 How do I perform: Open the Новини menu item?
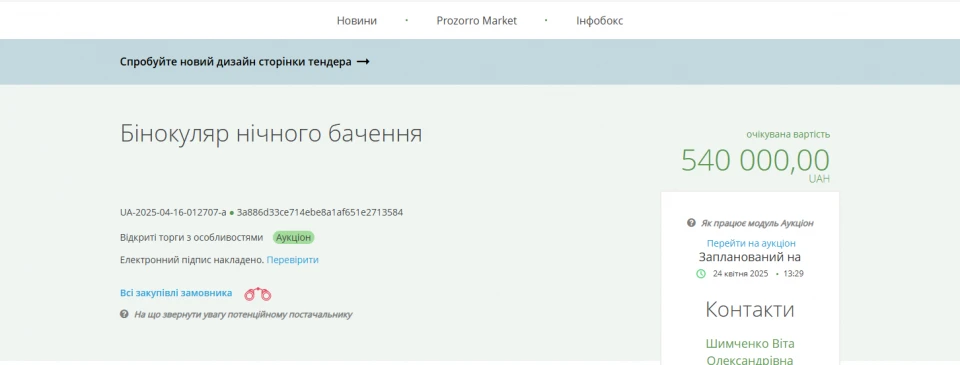357,21
